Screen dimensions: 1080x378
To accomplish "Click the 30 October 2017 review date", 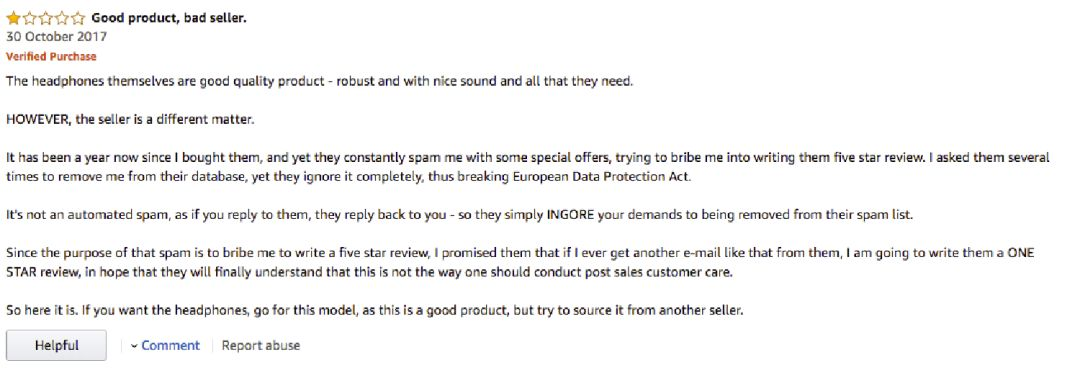I will click(x=56, y=36).
